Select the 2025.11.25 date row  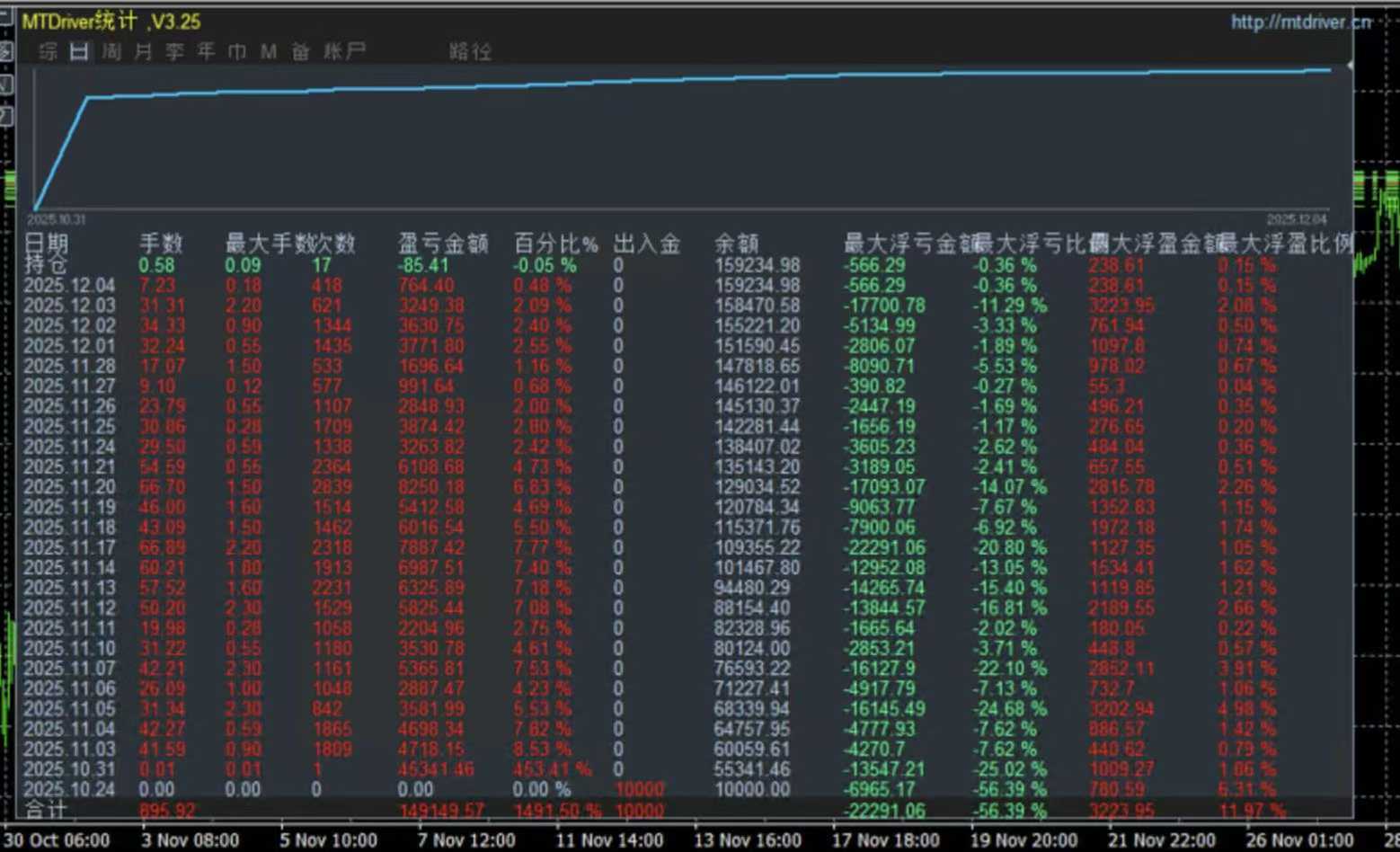69,427
